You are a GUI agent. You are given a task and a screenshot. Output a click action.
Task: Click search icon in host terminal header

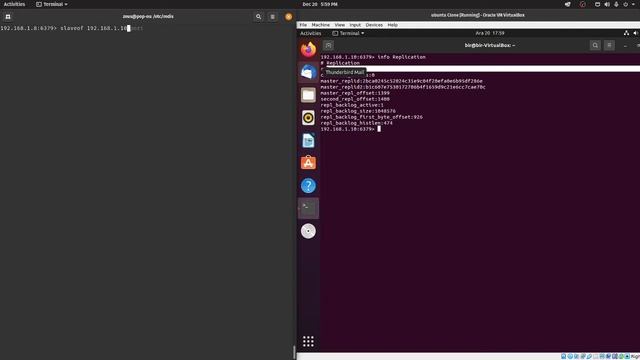click(x=258, y=17)
